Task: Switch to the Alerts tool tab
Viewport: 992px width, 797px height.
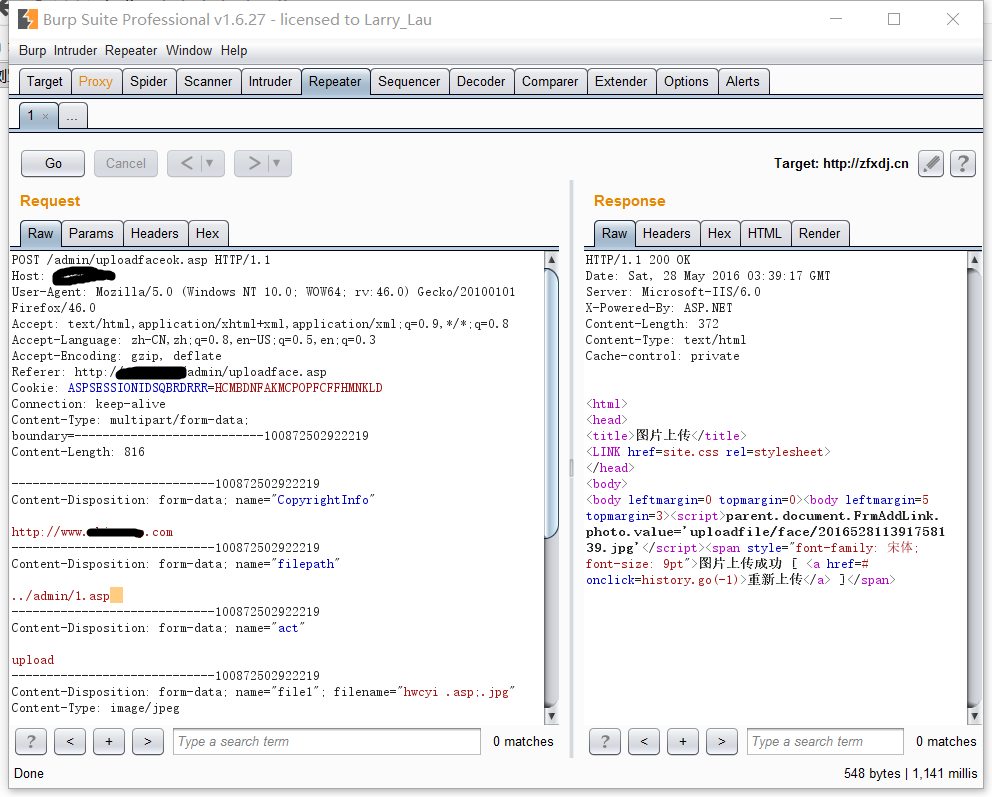Action: (x=743, y=82)
